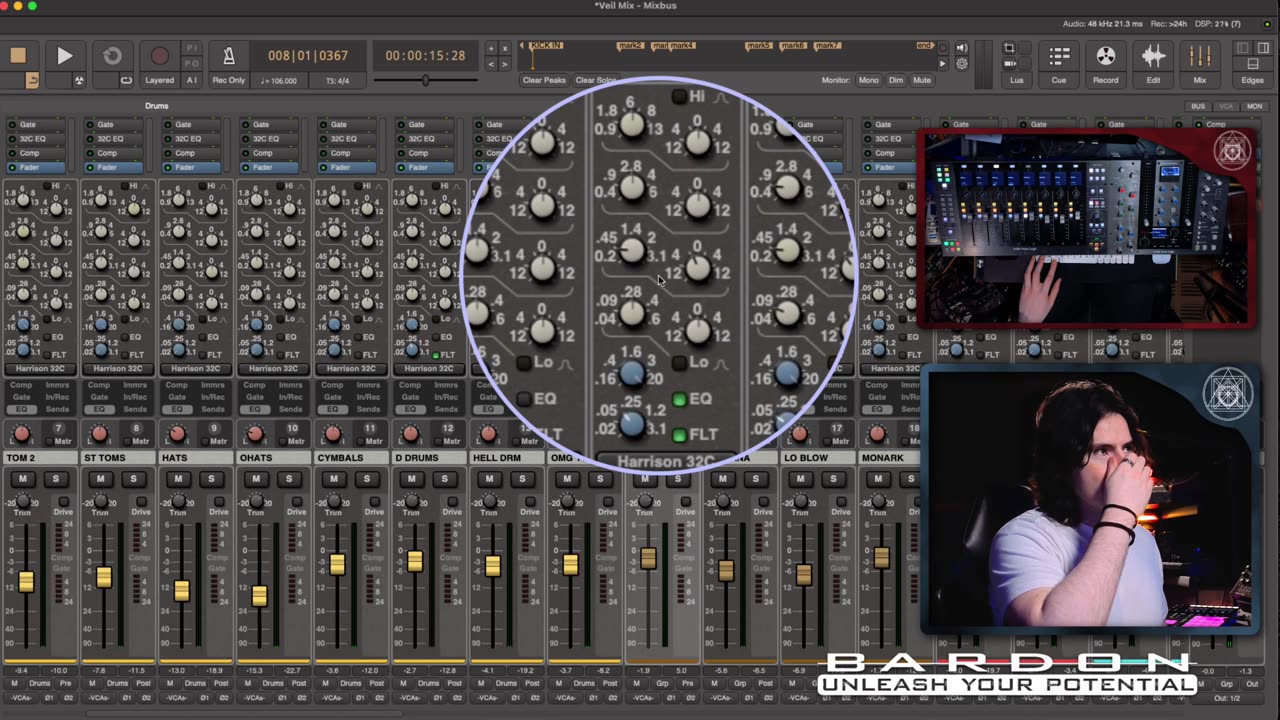Jump to next marker arrow

pyautogui.click(x=504, y=64)
